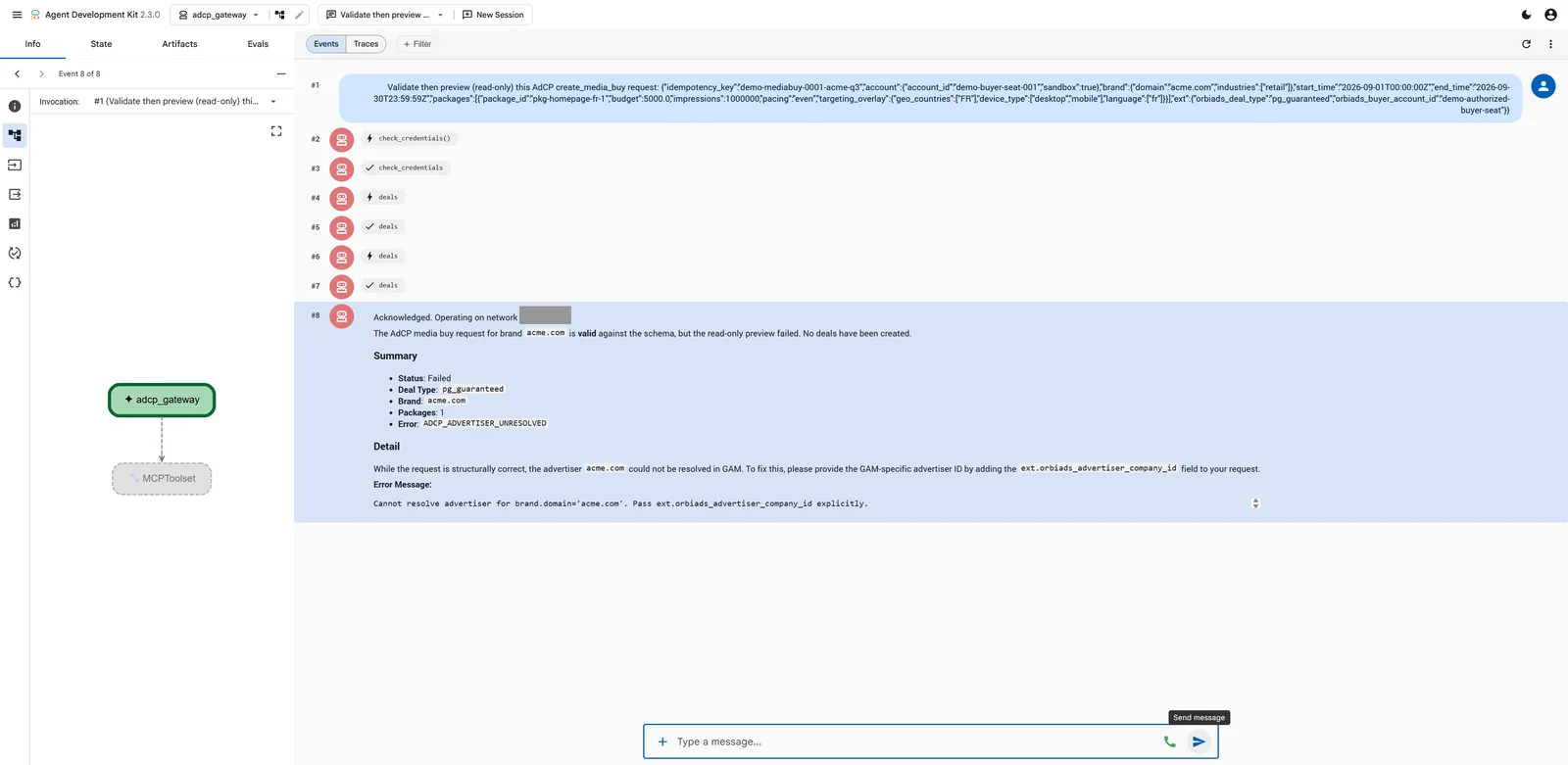Select the graph view side rail icon

(15, 135)
